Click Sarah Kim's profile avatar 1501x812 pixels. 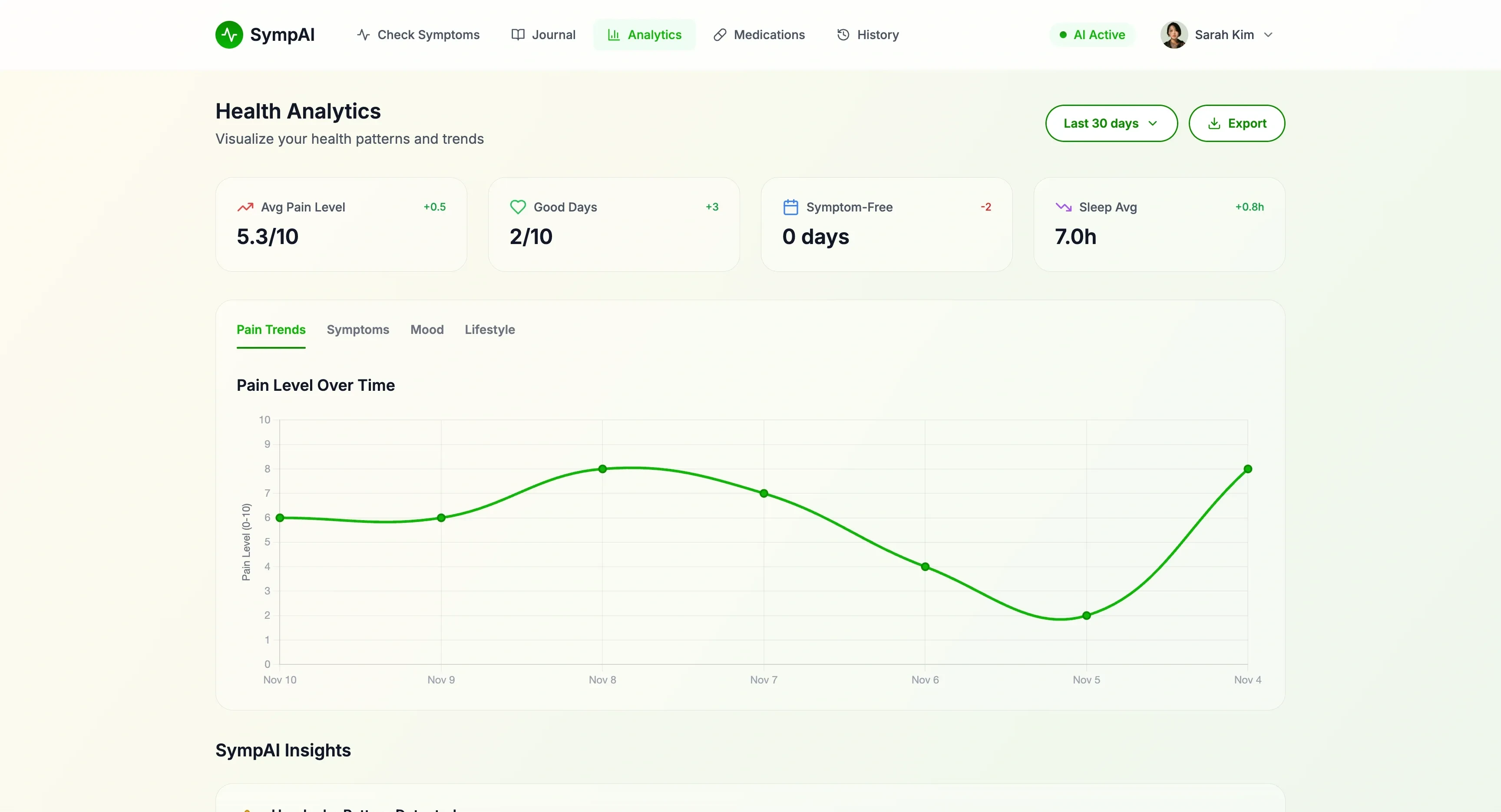1174,35
